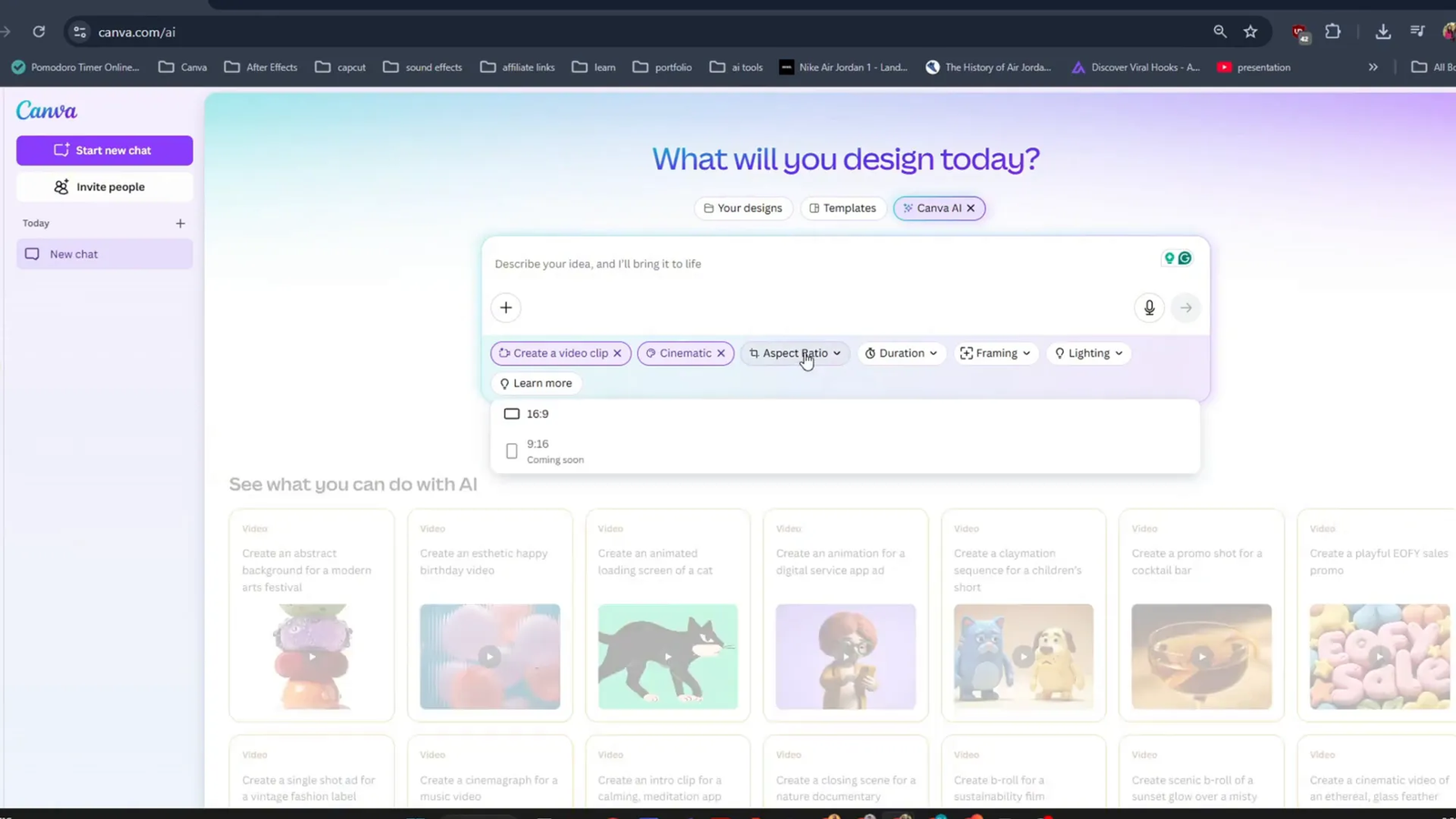Bookmark this page with the star icon
Screen dimensions: 1456x819
click(1250, 32)
